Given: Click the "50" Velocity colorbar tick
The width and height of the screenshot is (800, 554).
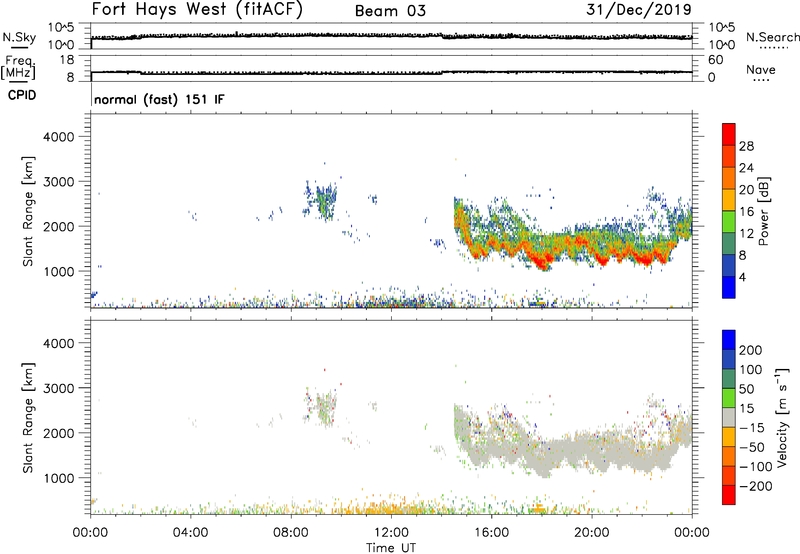Looking at the screenshot, I should 746,389.
